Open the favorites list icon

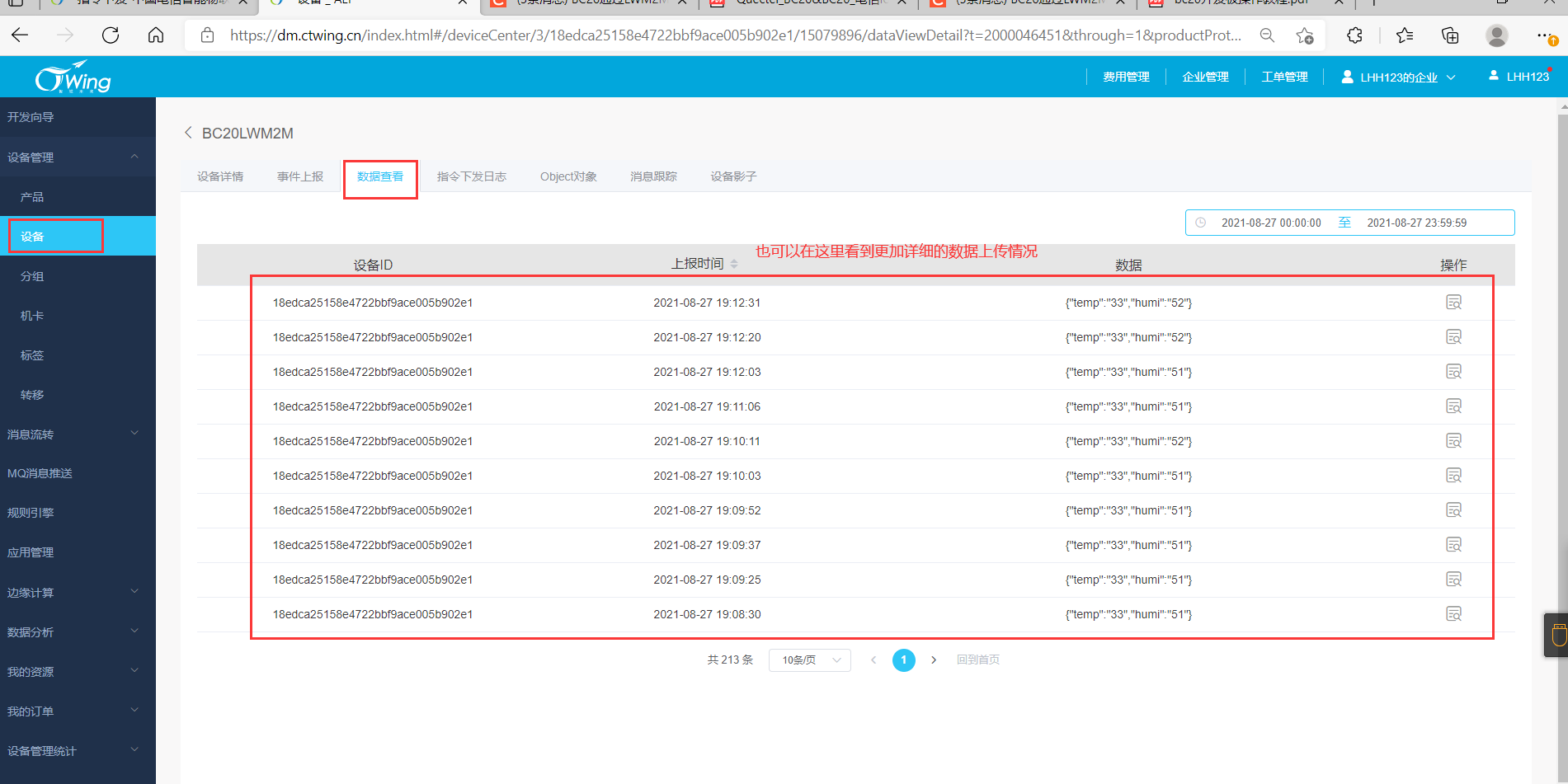1405,35
